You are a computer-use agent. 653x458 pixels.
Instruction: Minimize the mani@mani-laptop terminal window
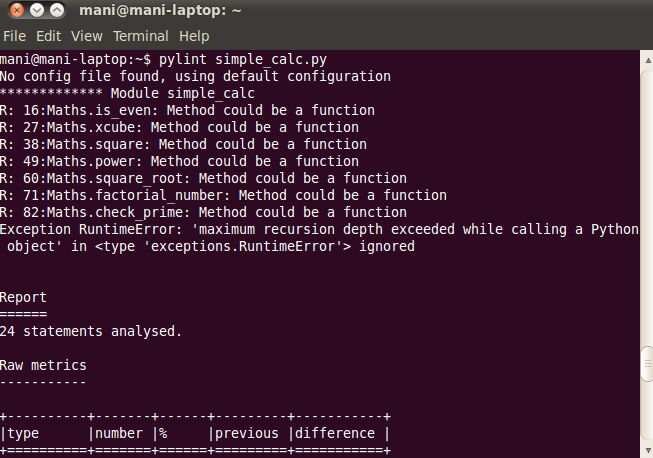[x=36, y=11]
